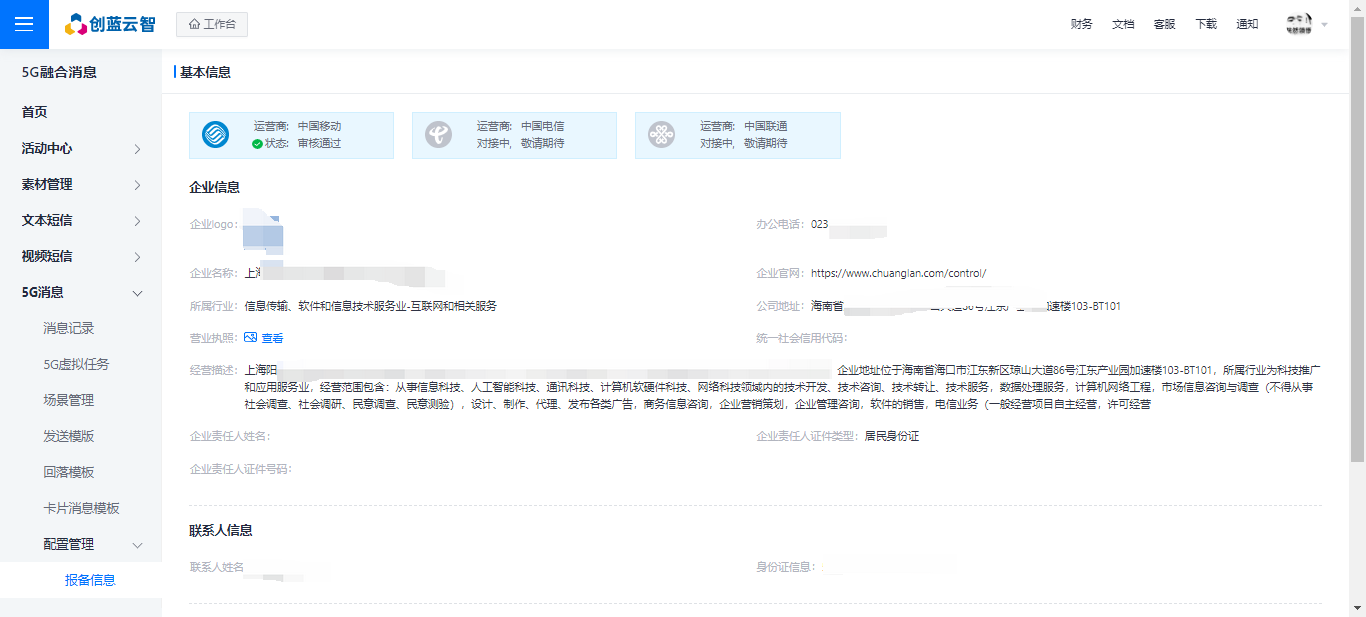Click 运营商: 中国联通 text

pyautogui.click(x=743, y=126)
